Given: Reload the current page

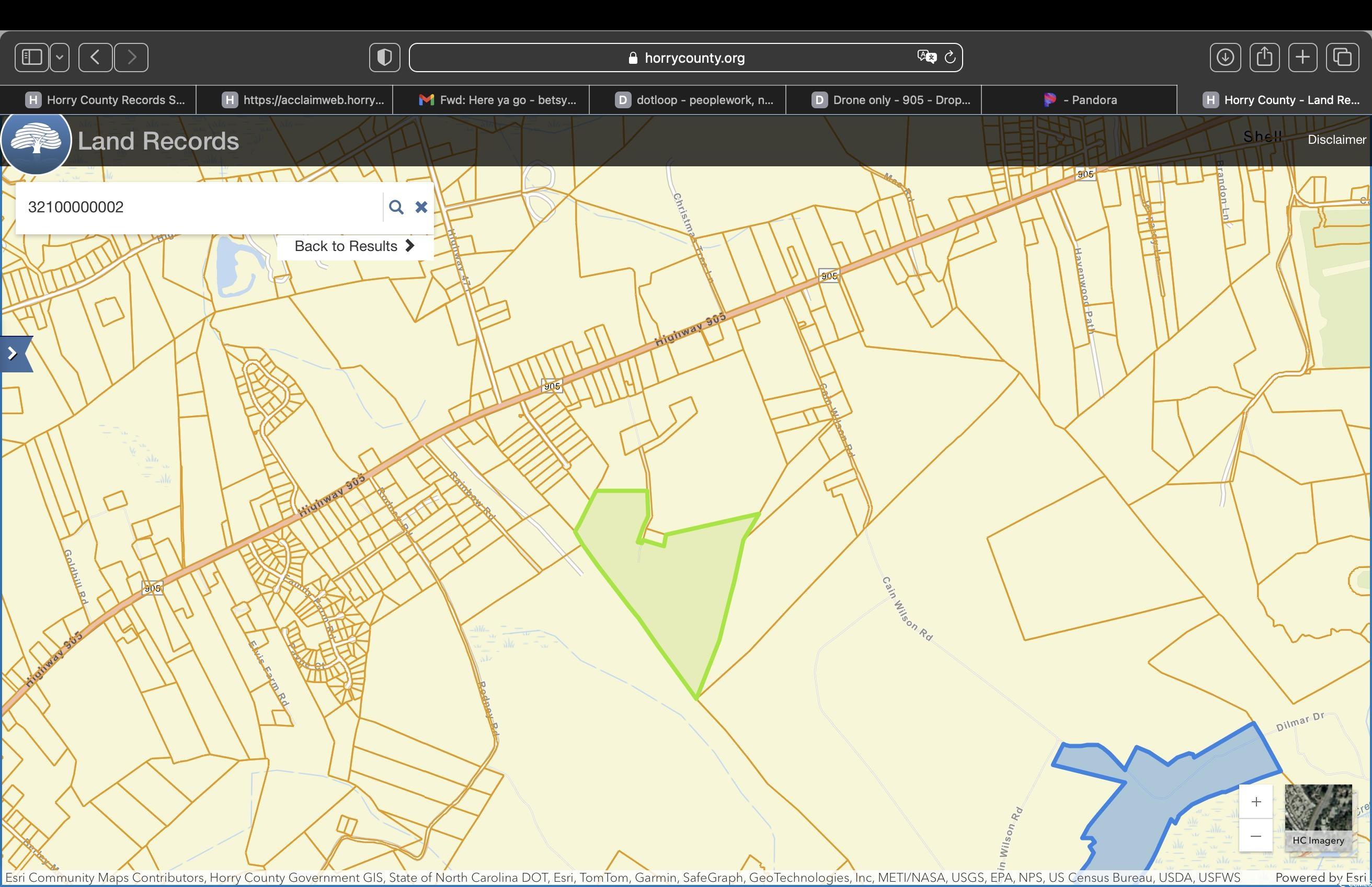Looking at the screenshot, I should 950,57.
